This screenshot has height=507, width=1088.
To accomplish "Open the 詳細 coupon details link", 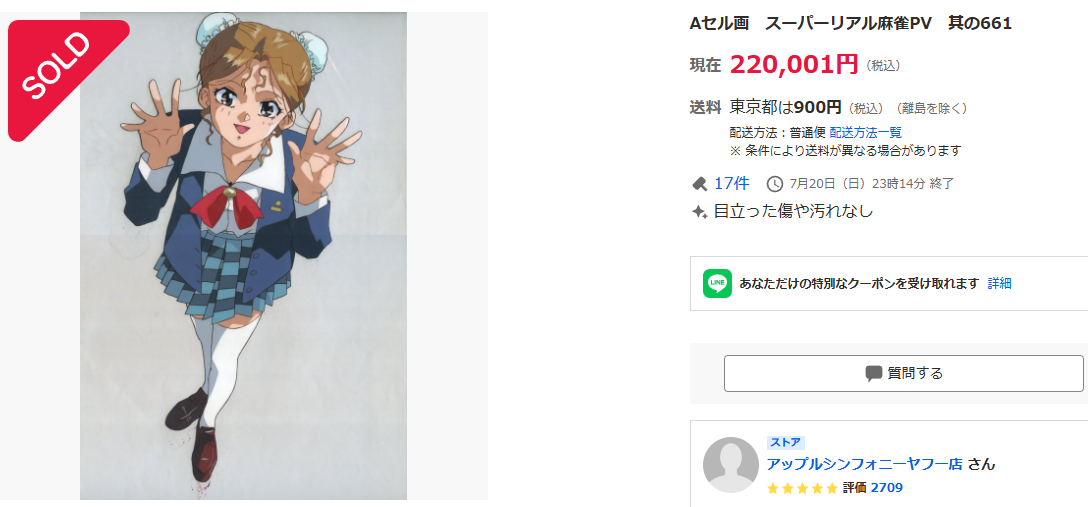I will (x=999, y=283).
